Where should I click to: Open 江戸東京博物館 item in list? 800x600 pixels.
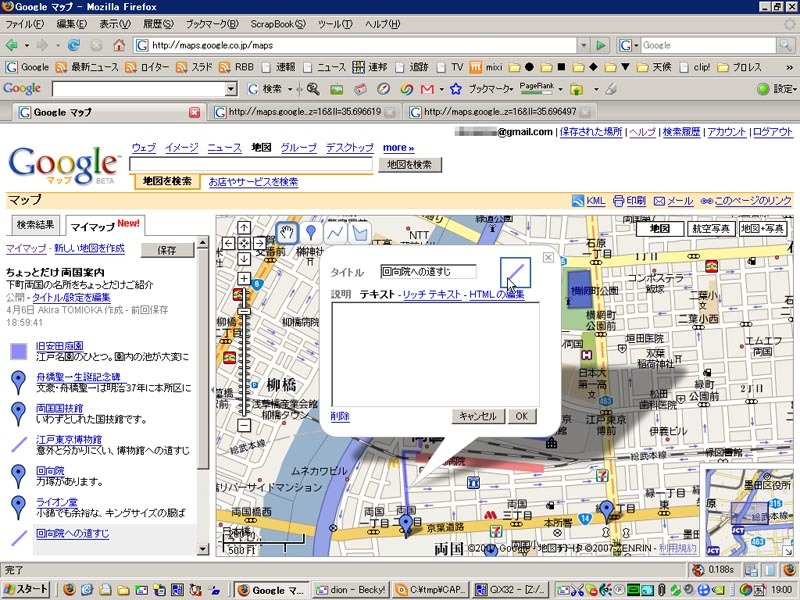[x=68, y=439]
